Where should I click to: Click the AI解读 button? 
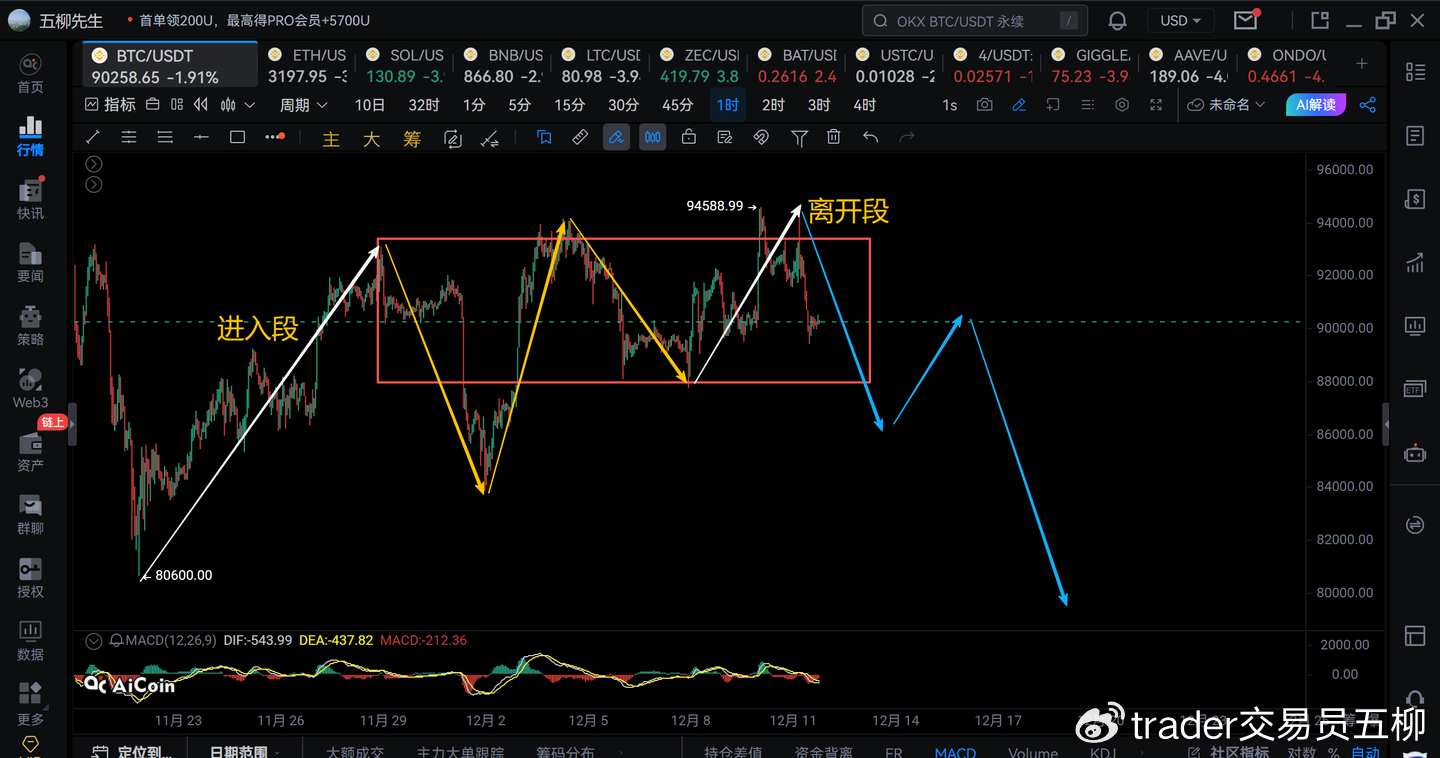coord(1315,105)
